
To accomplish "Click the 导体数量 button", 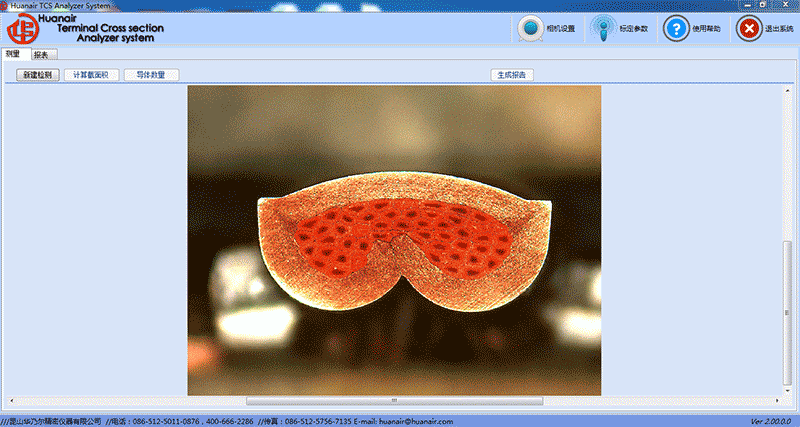I will click(x=151, y=75).
